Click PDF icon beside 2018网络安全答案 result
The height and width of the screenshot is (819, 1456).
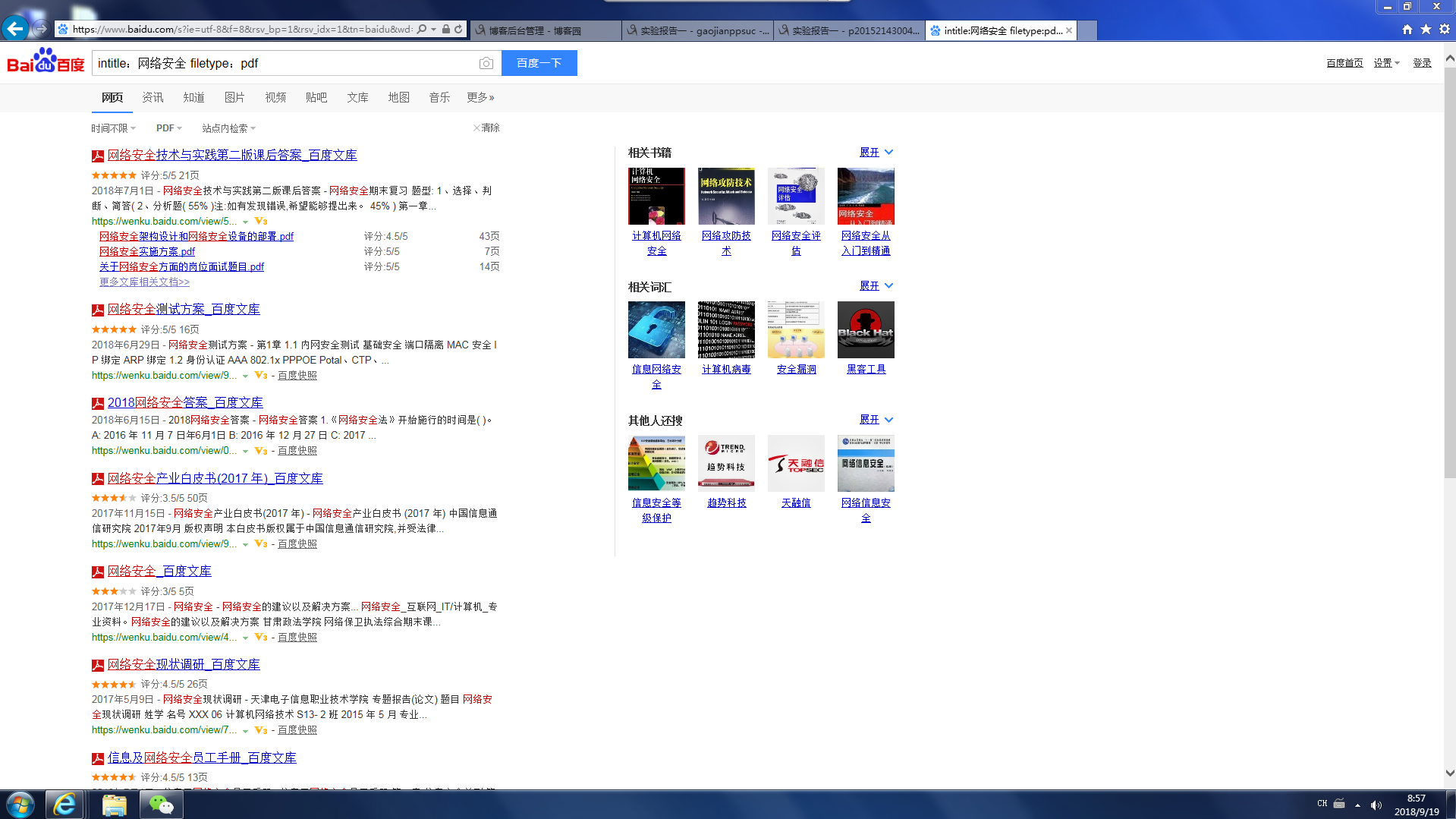98,404
